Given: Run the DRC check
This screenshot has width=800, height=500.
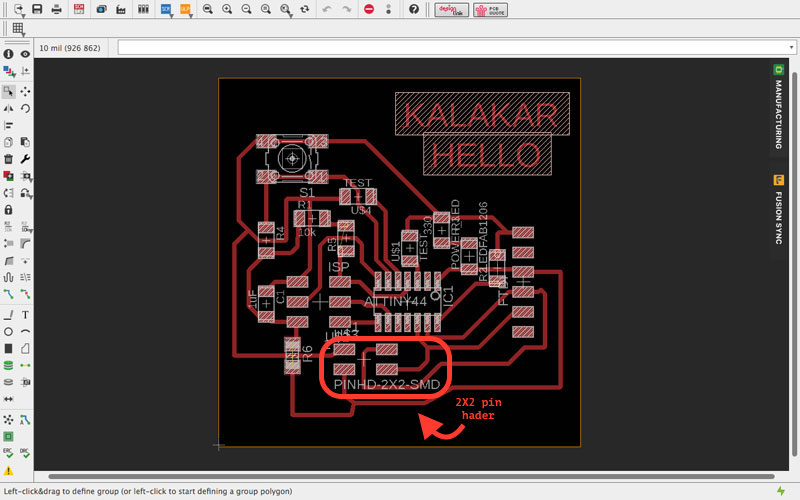Looking at the screenshot, I should [25, 455].
